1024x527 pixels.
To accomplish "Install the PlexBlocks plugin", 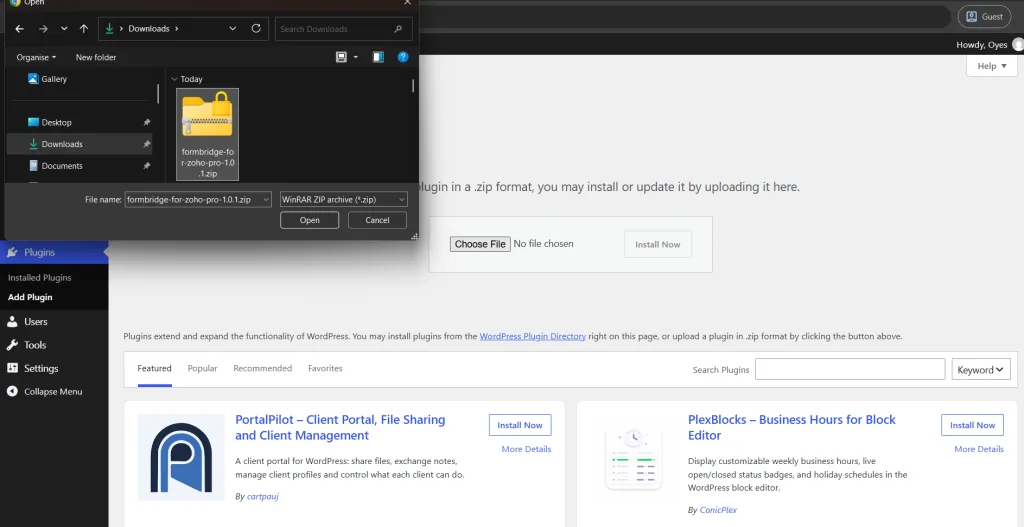I will (972, 425).
